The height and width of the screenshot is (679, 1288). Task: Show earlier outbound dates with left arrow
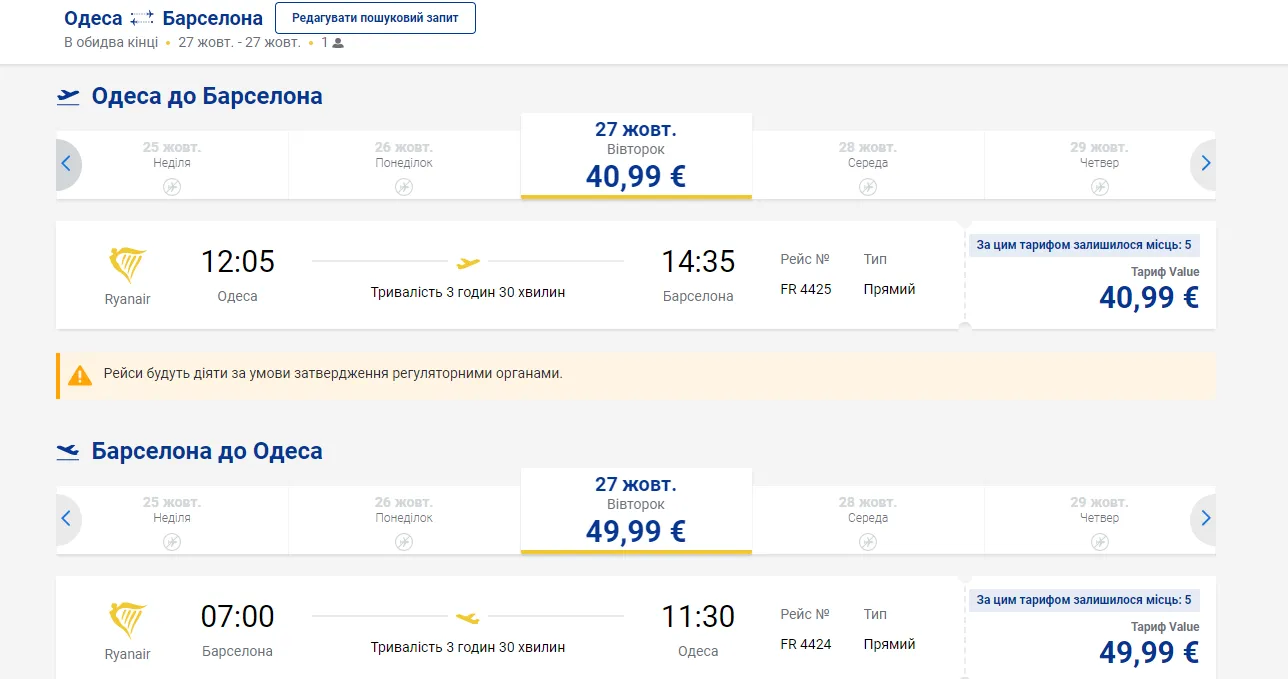67,164
